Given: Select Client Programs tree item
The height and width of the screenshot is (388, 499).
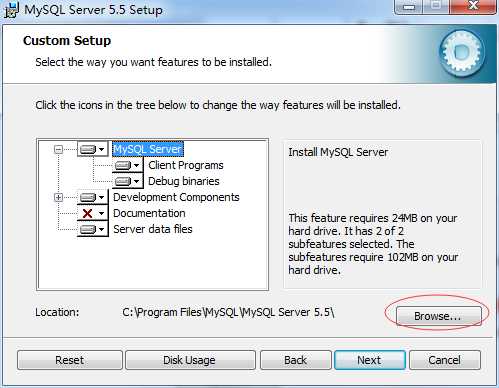Looking at the screenshot, I should tap(186, 165).
